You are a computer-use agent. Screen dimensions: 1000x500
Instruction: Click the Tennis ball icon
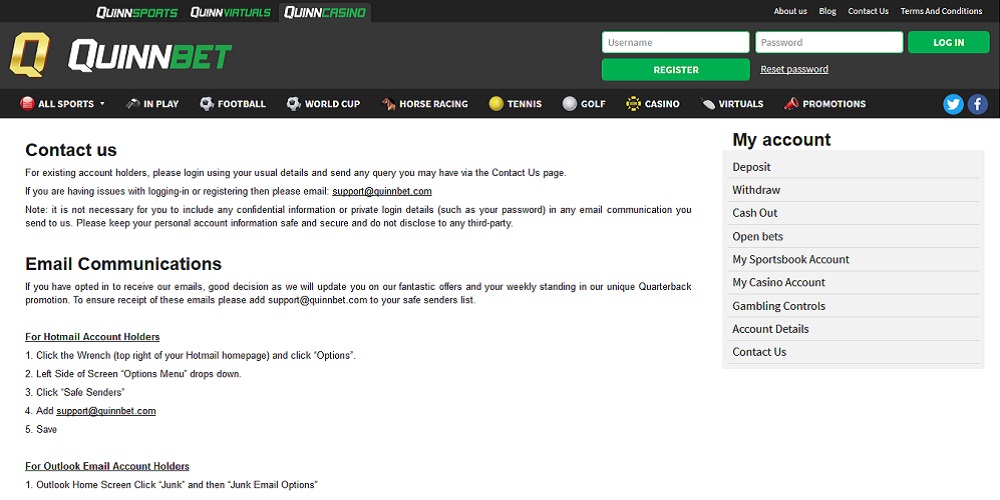[496, 103]
